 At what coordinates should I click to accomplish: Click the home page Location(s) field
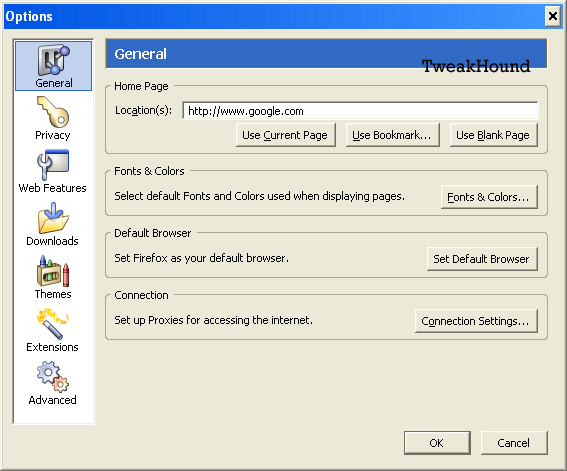(x=360, y=111)
